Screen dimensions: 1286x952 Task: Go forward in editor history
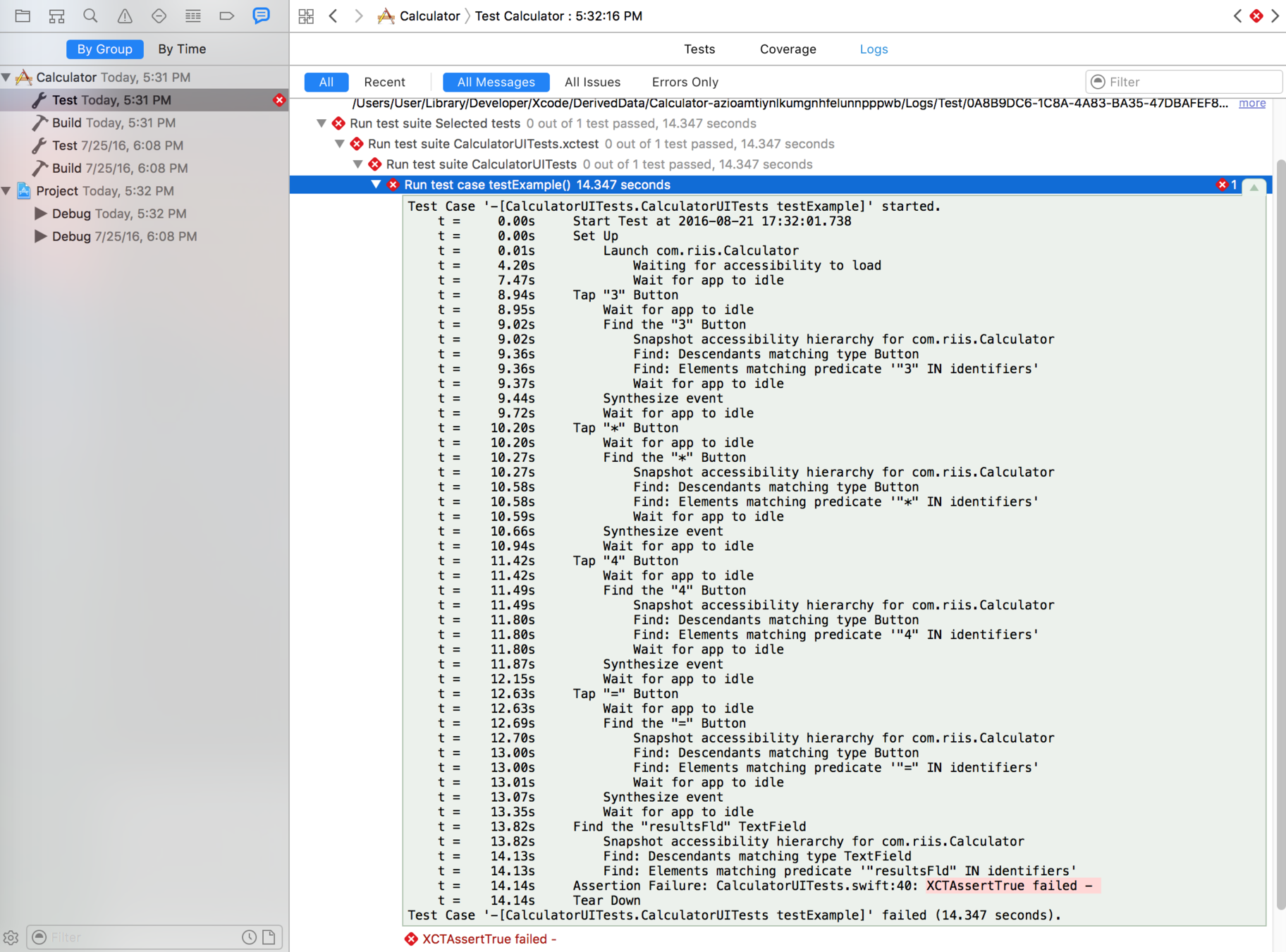click(x=359, y=16)
